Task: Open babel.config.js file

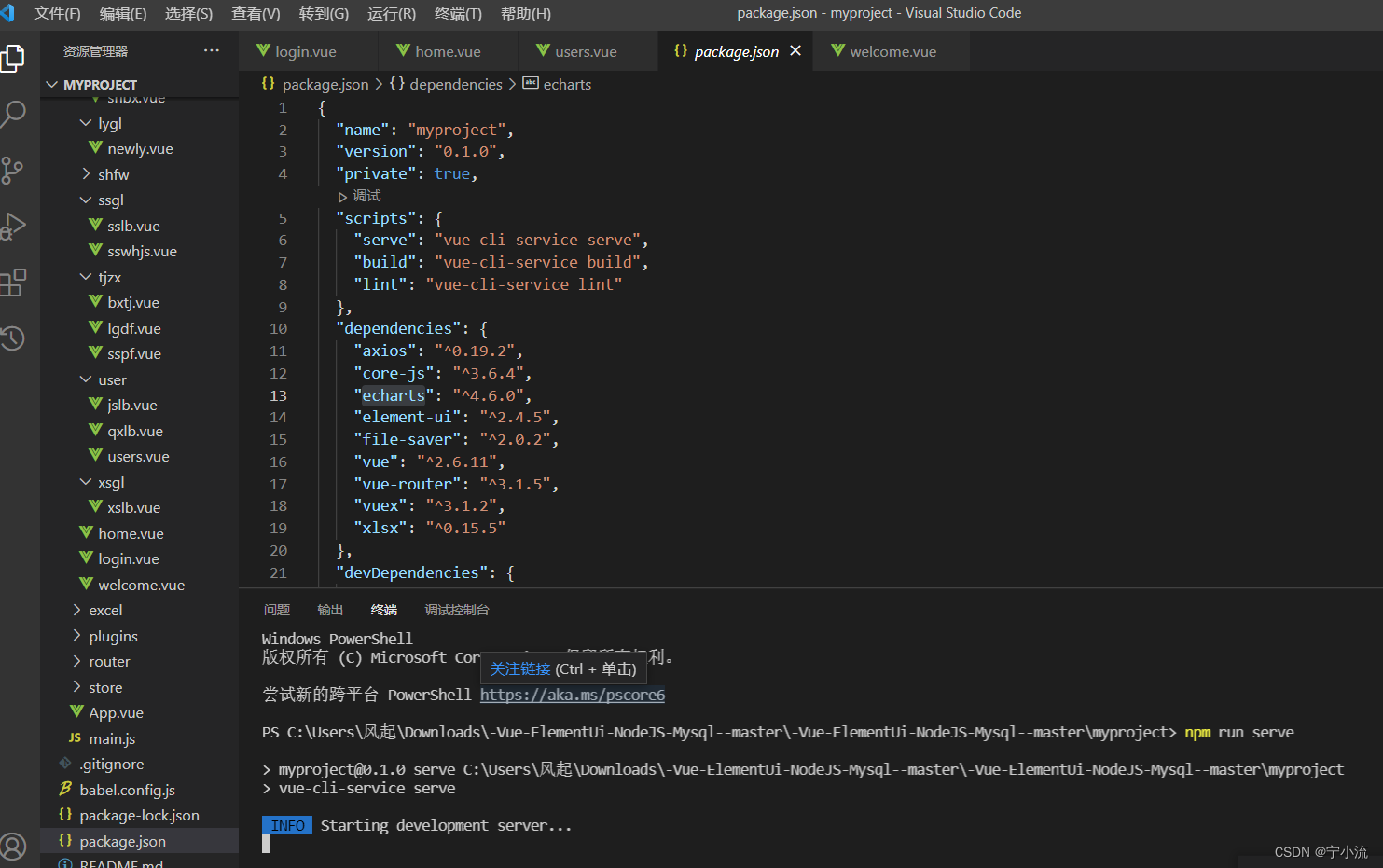Action: click(x=140, y=790)
